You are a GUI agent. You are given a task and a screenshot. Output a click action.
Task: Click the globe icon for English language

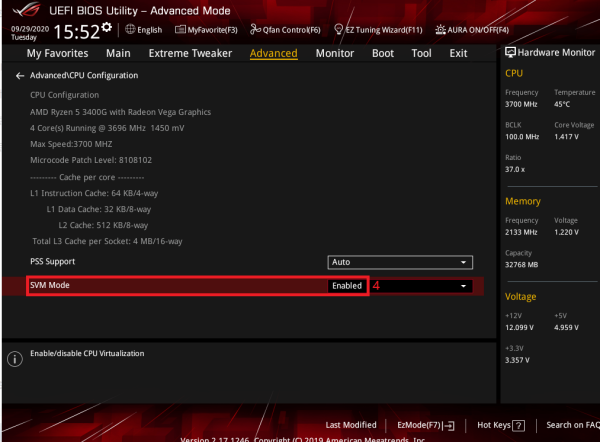coord(130,30)
